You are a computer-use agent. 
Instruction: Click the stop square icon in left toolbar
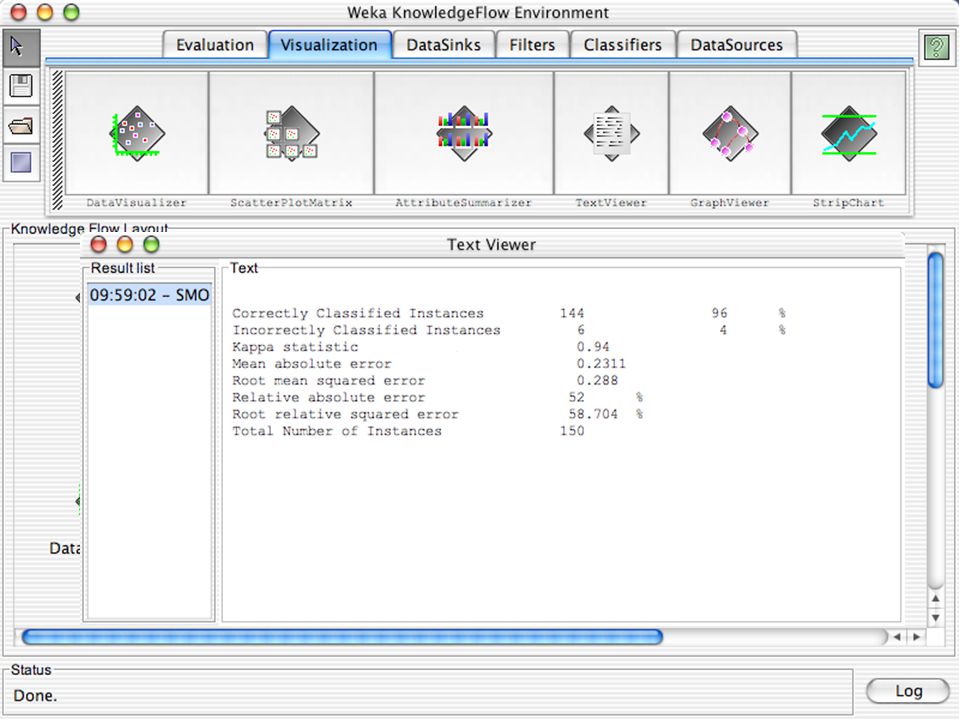click(x=21, y=163)
